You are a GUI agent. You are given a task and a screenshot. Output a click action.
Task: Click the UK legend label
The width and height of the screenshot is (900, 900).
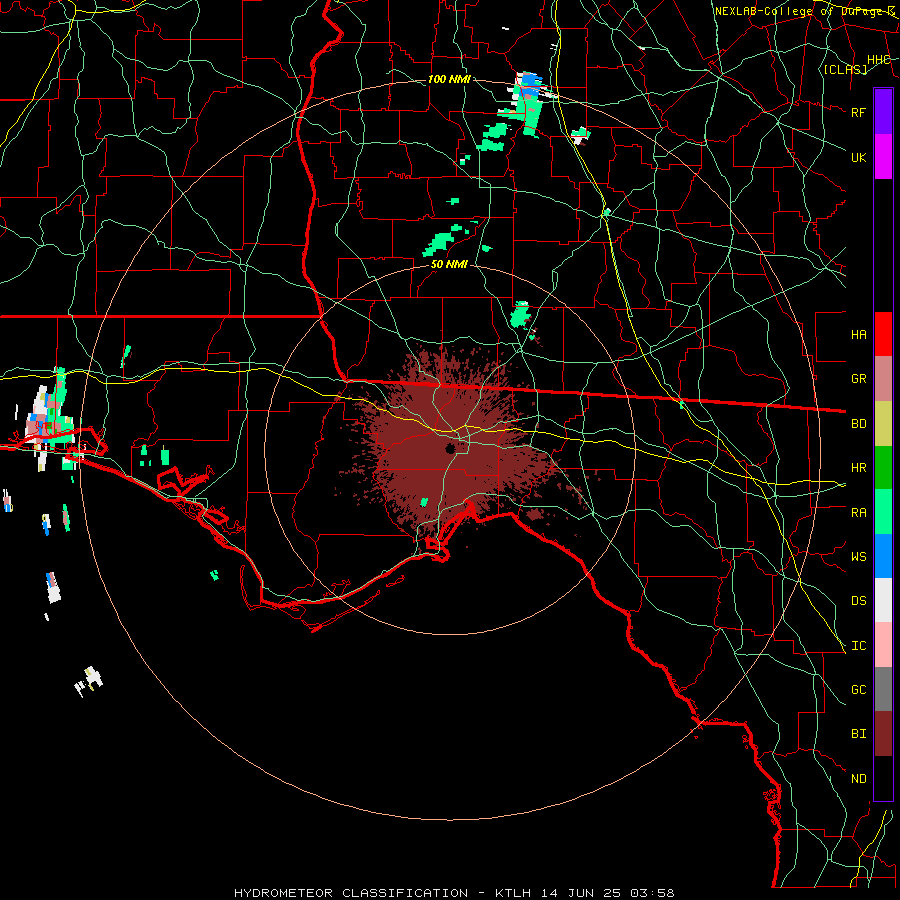pyautogui.click(x=858, y=157)
